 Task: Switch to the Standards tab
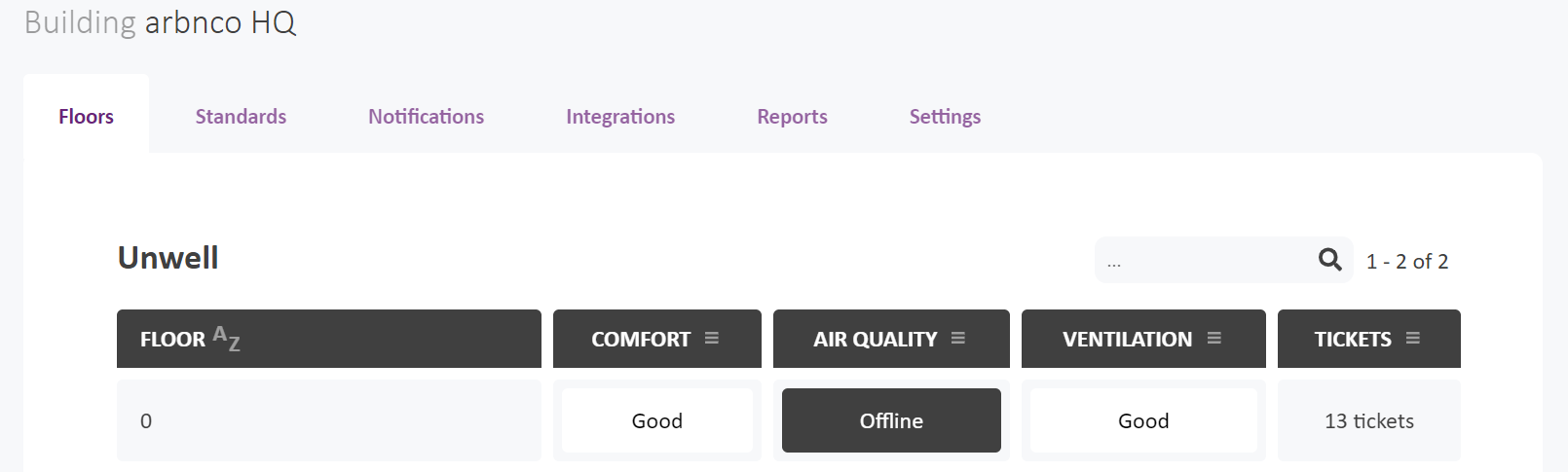[x=241, y=117]
